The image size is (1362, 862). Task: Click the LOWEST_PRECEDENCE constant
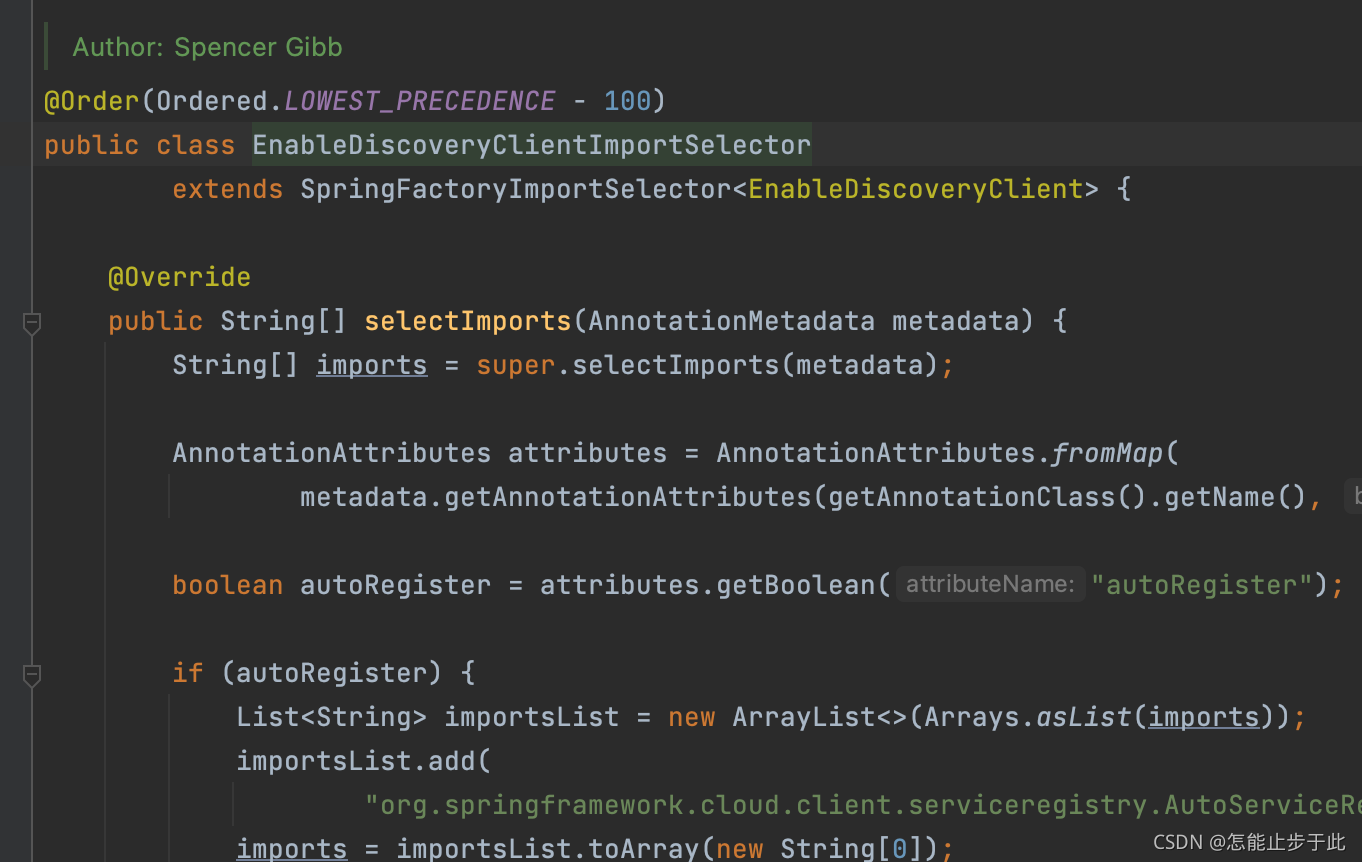420,101
